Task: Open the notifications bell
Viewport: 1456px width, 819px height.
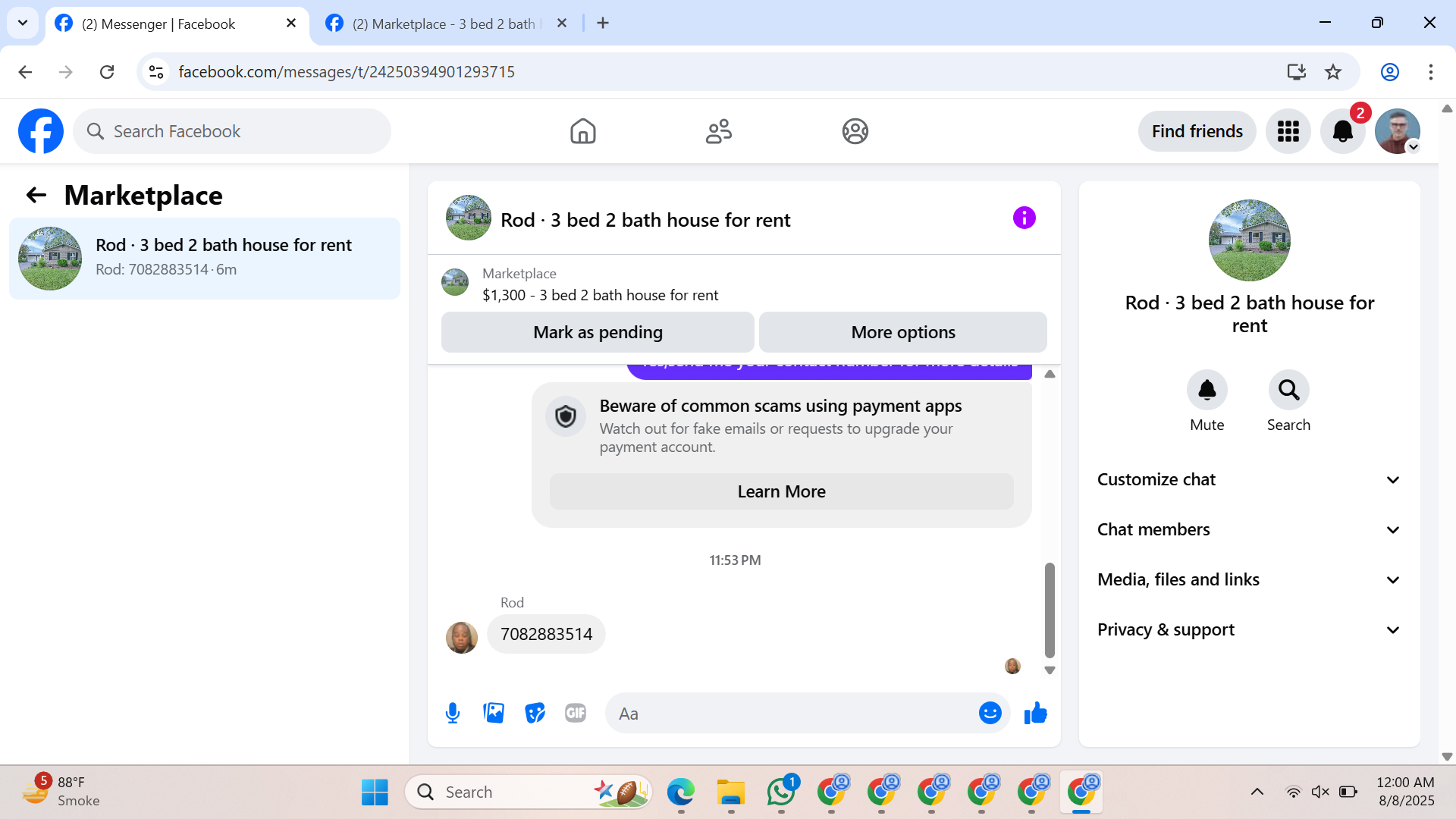Action: click(x=1342, y=131)
